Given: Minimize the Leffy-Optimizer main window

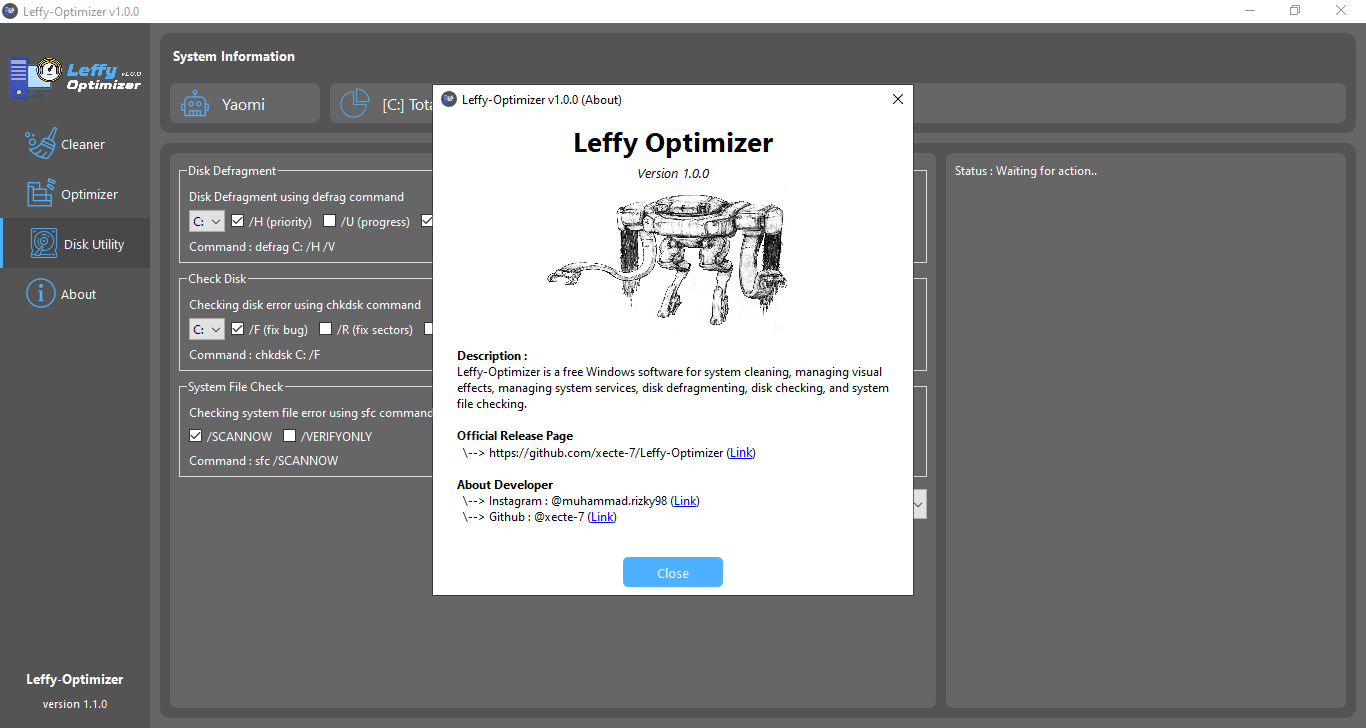Looking at the screenshot, I should (1250, 11).
